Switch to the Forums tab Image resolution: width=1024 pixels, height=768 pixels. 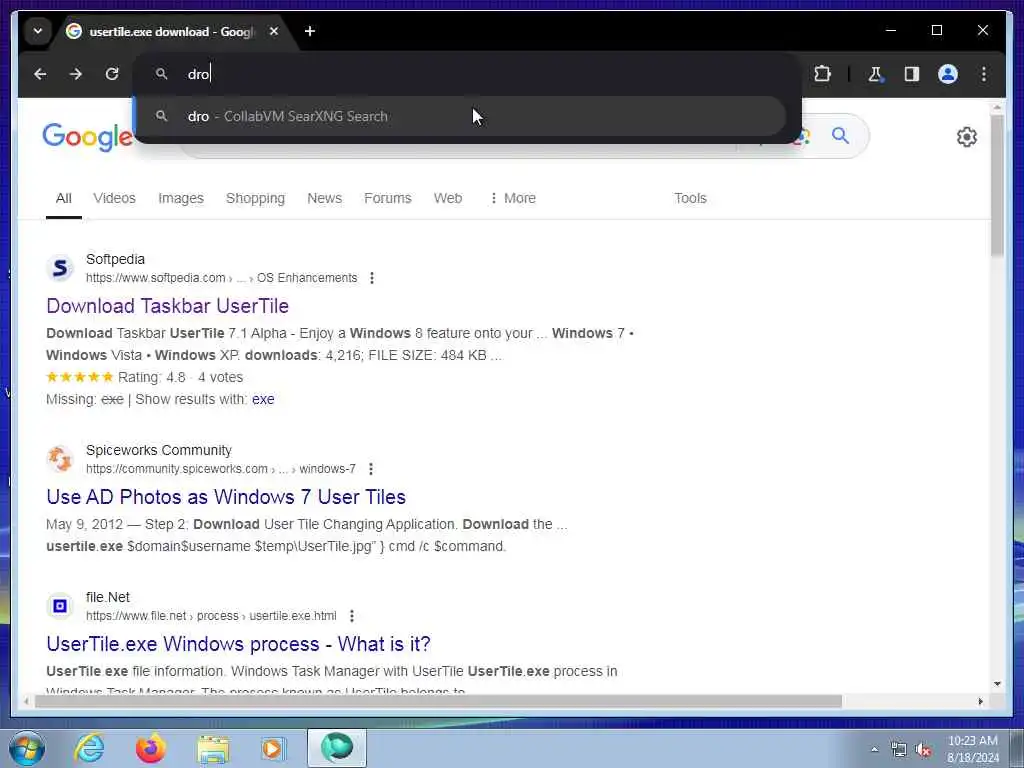pos(388,199)
